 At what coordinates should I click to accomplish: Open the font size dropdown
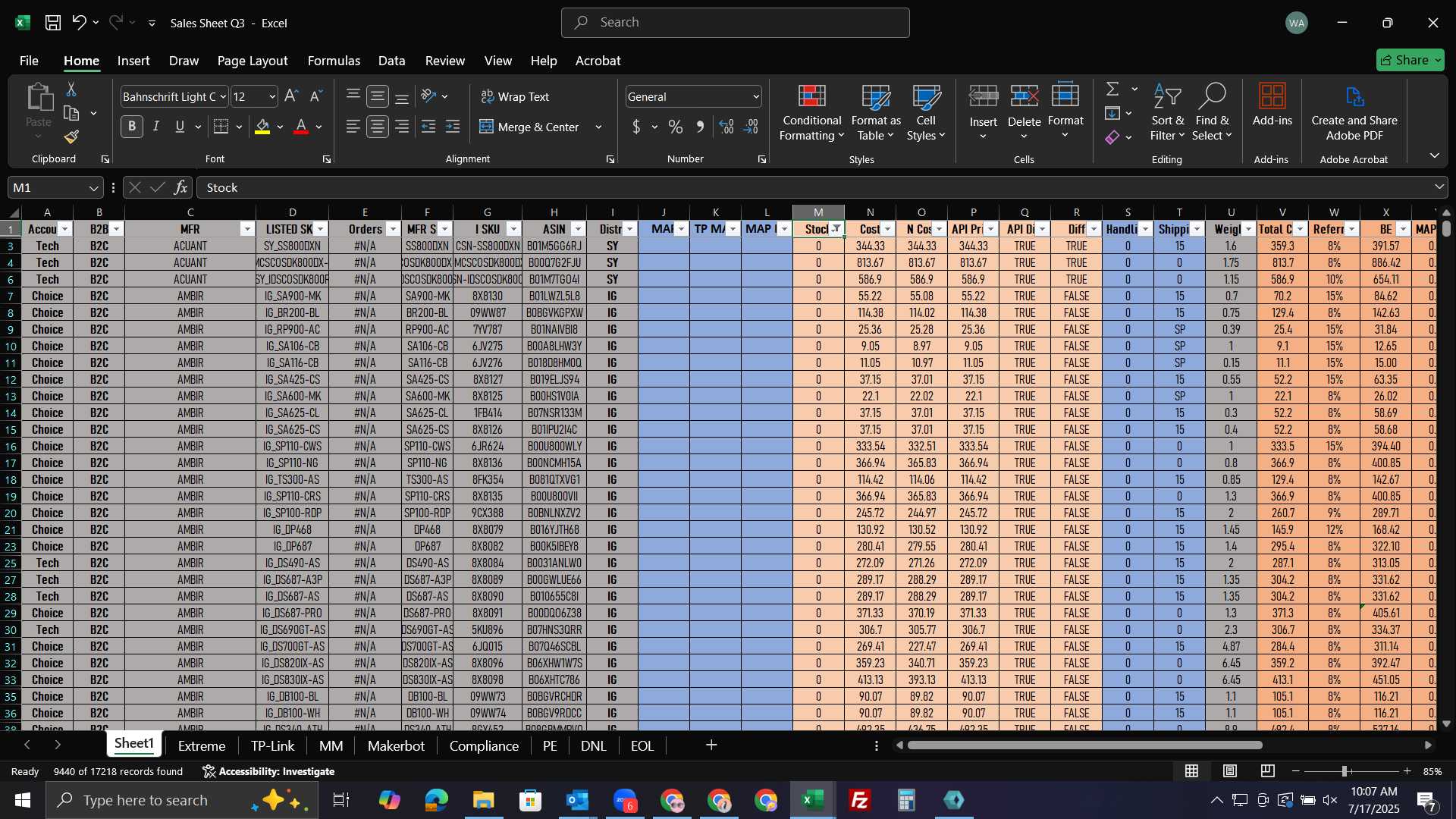point(272,97)
